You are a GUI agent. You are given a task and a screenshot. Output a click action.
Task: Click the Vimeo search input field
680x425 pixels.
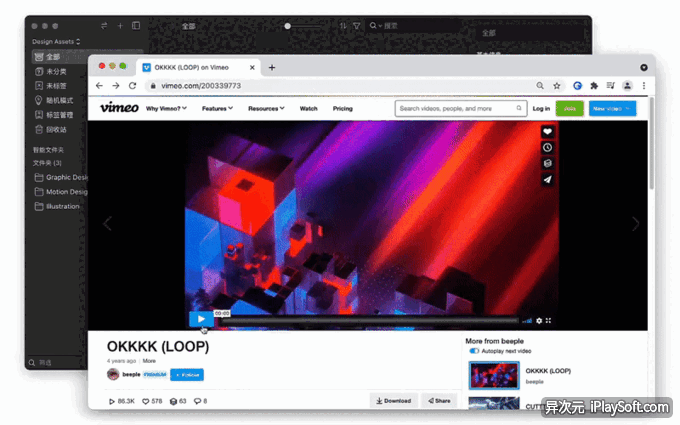point(461,108)
